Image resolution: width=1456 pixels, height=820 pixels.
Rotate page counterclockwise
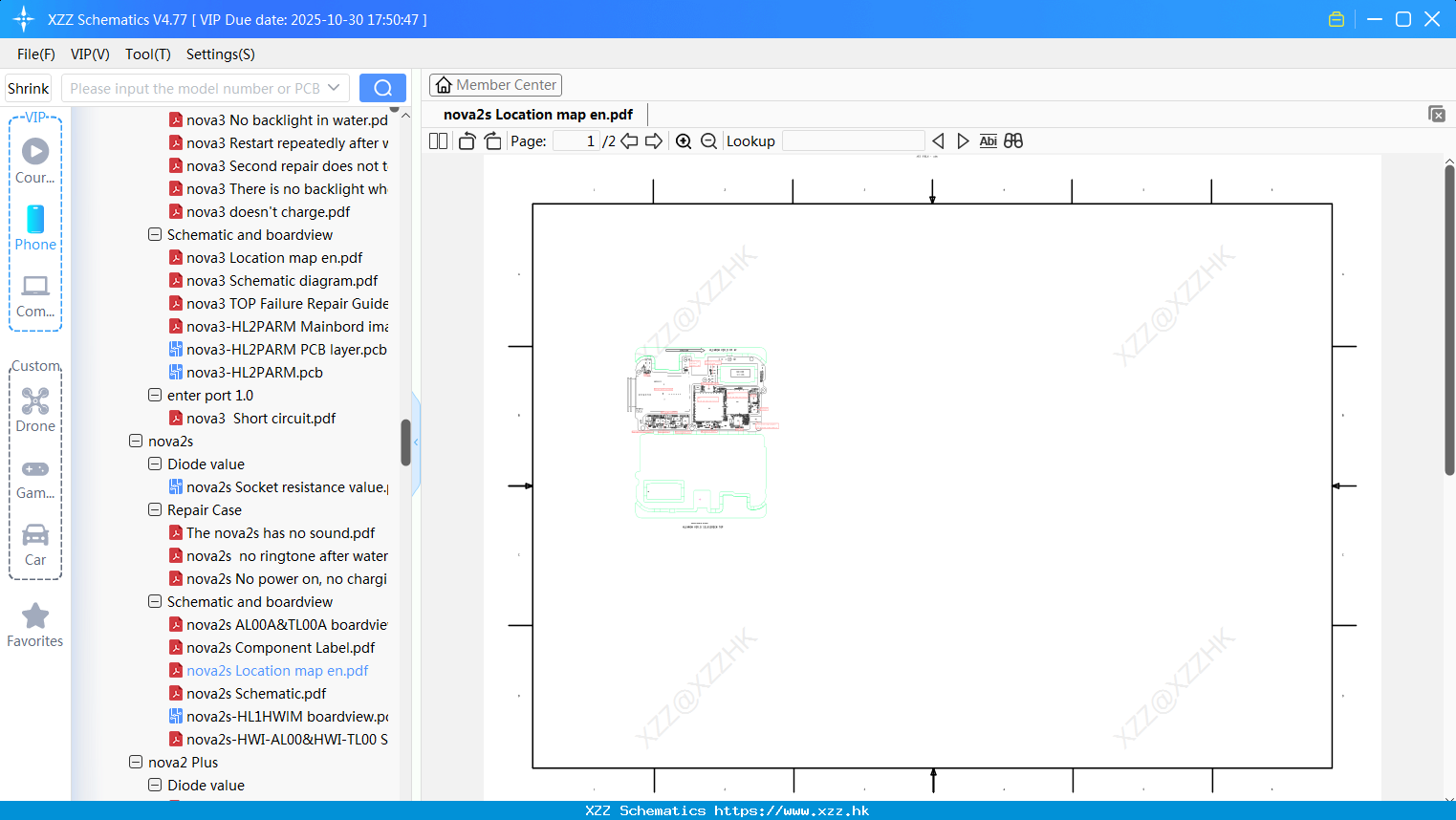[467, 140]
